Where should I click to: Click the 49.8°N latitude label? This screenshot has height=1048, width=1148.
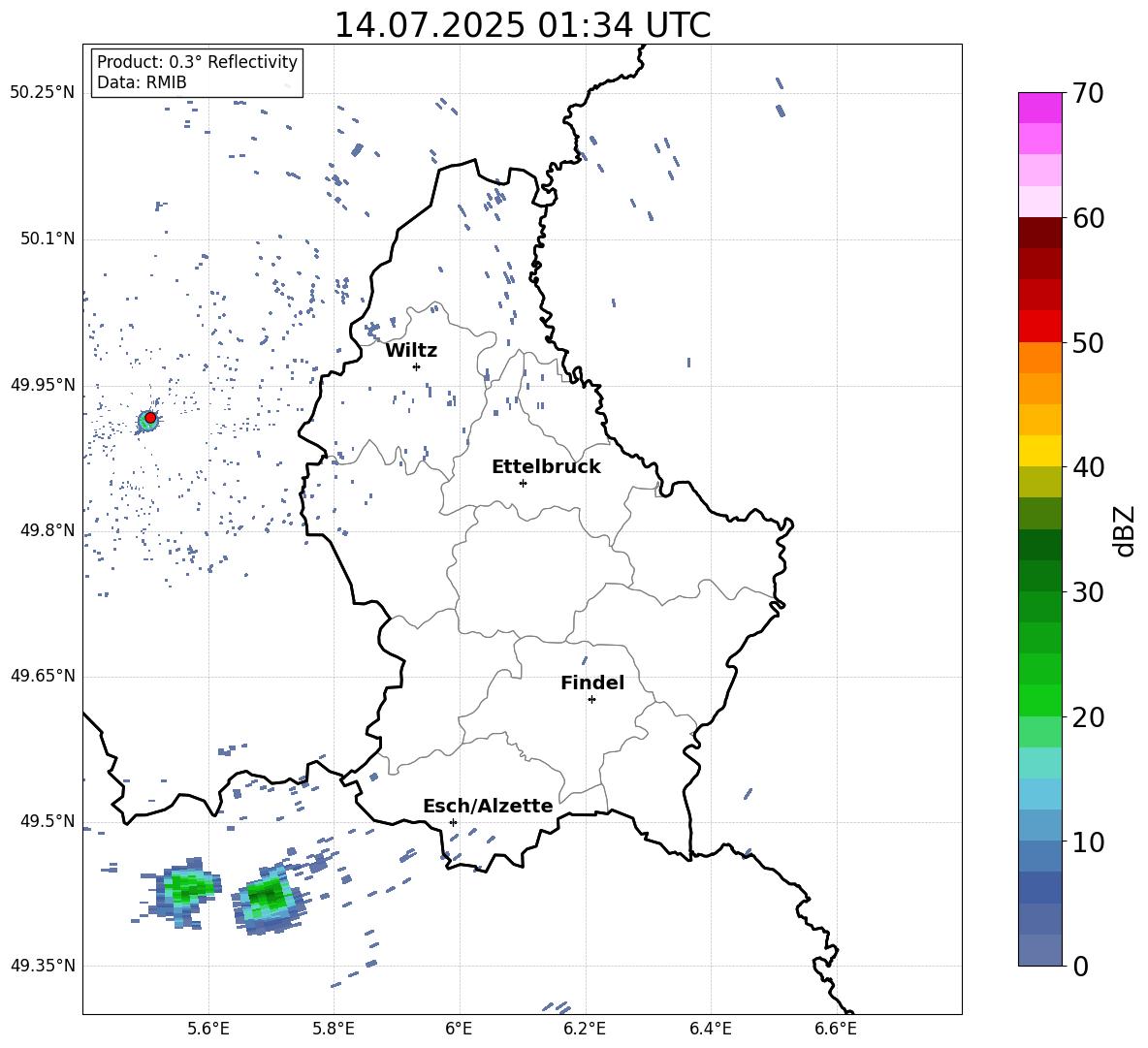click(x=48, y=530)
